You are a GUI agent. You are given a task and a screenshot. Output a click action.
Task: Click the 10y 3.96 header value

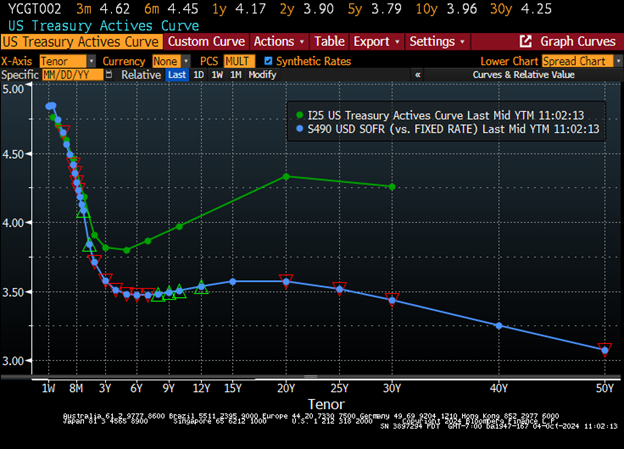point(446,9)
